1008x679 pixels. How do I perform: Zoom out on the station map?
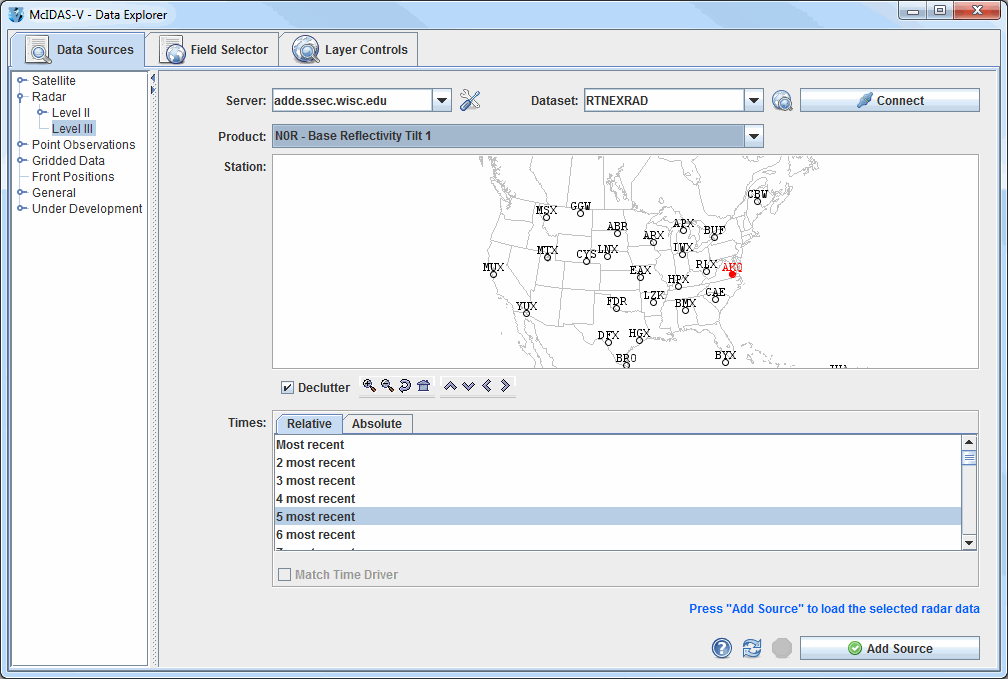point(387,386)
